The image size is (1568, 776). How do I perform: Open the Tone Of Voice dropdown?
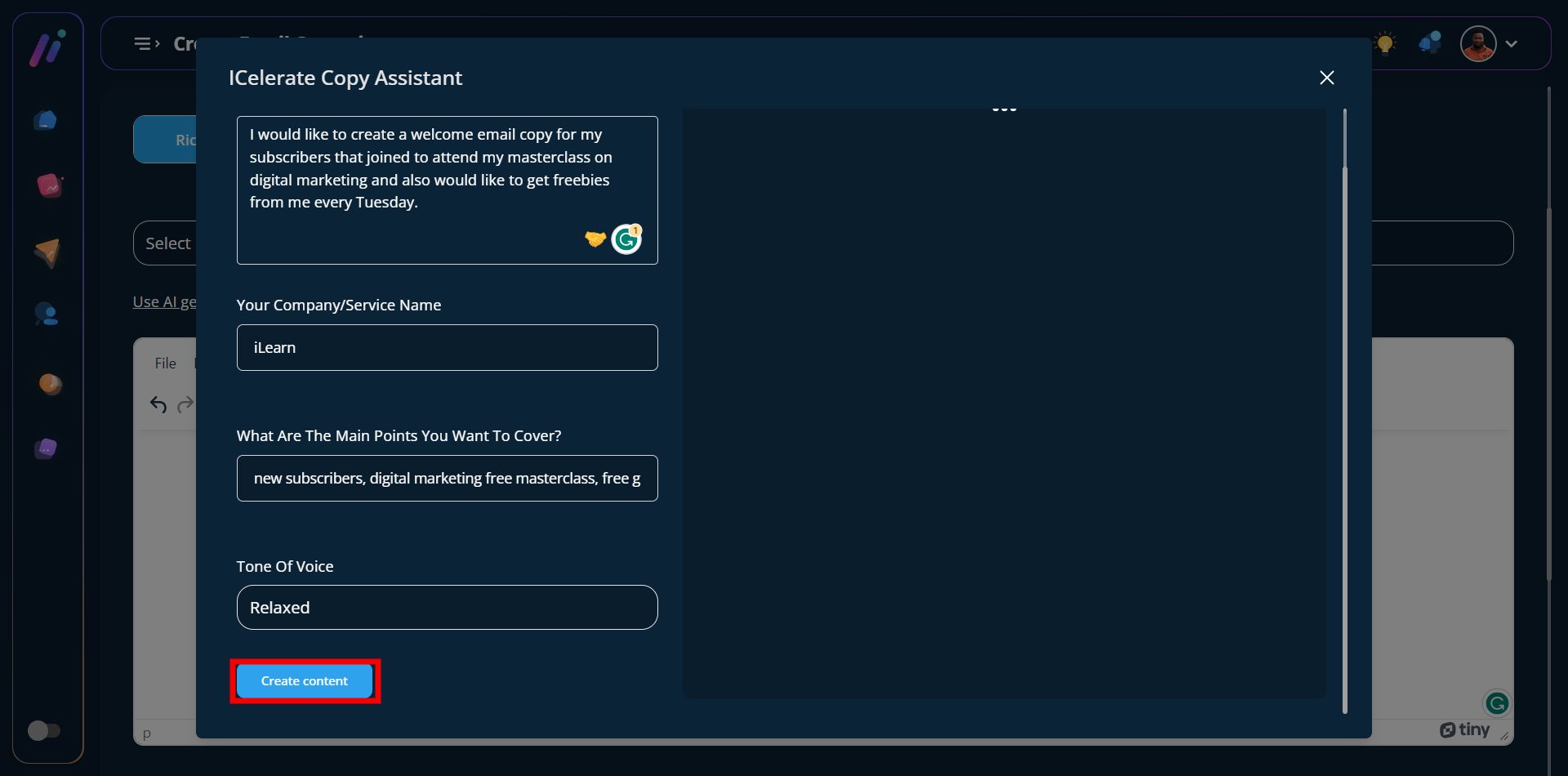(x=447, y=608)
